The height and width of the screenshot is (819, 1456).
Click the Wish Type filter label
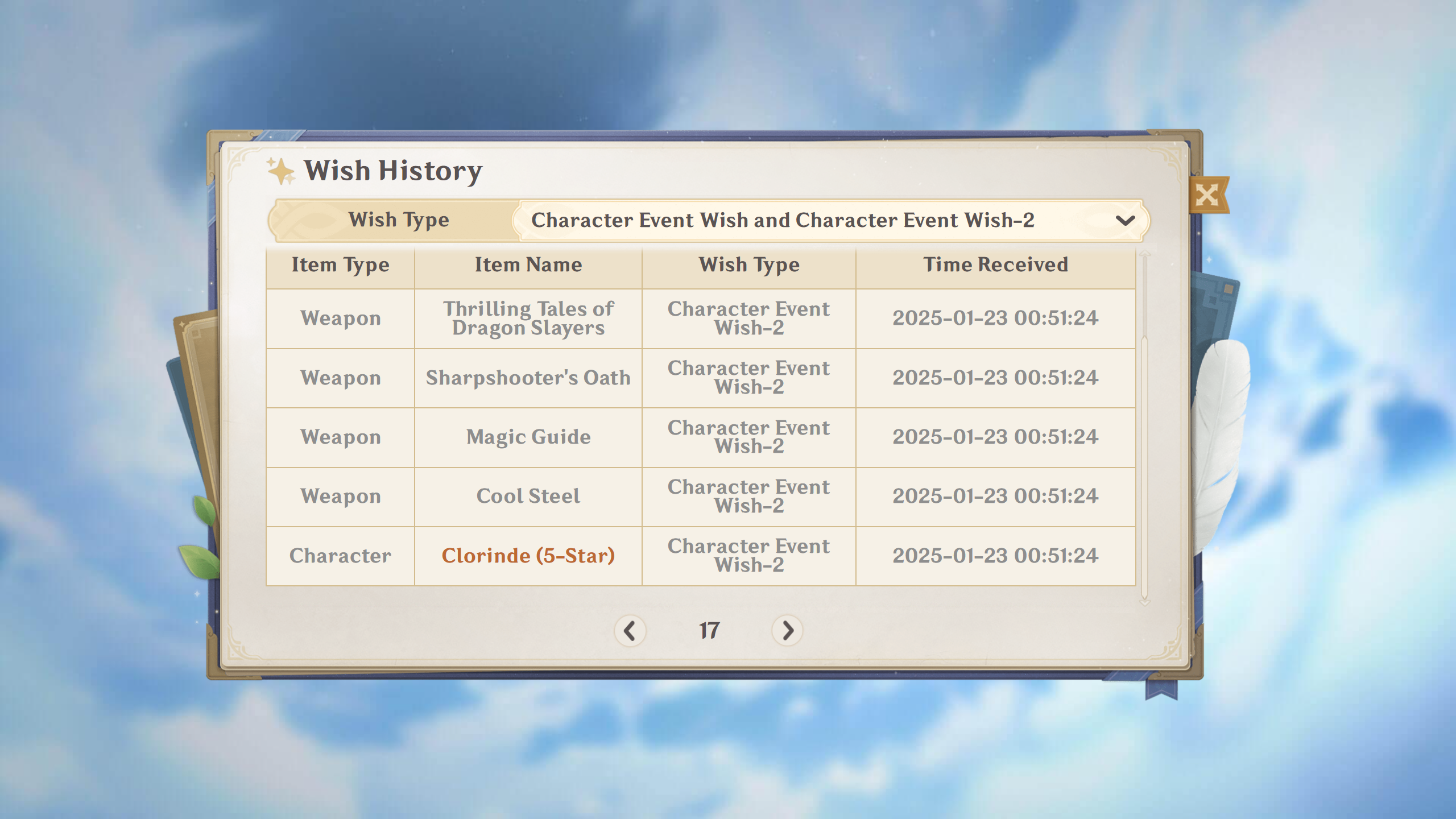coord(399,220)
